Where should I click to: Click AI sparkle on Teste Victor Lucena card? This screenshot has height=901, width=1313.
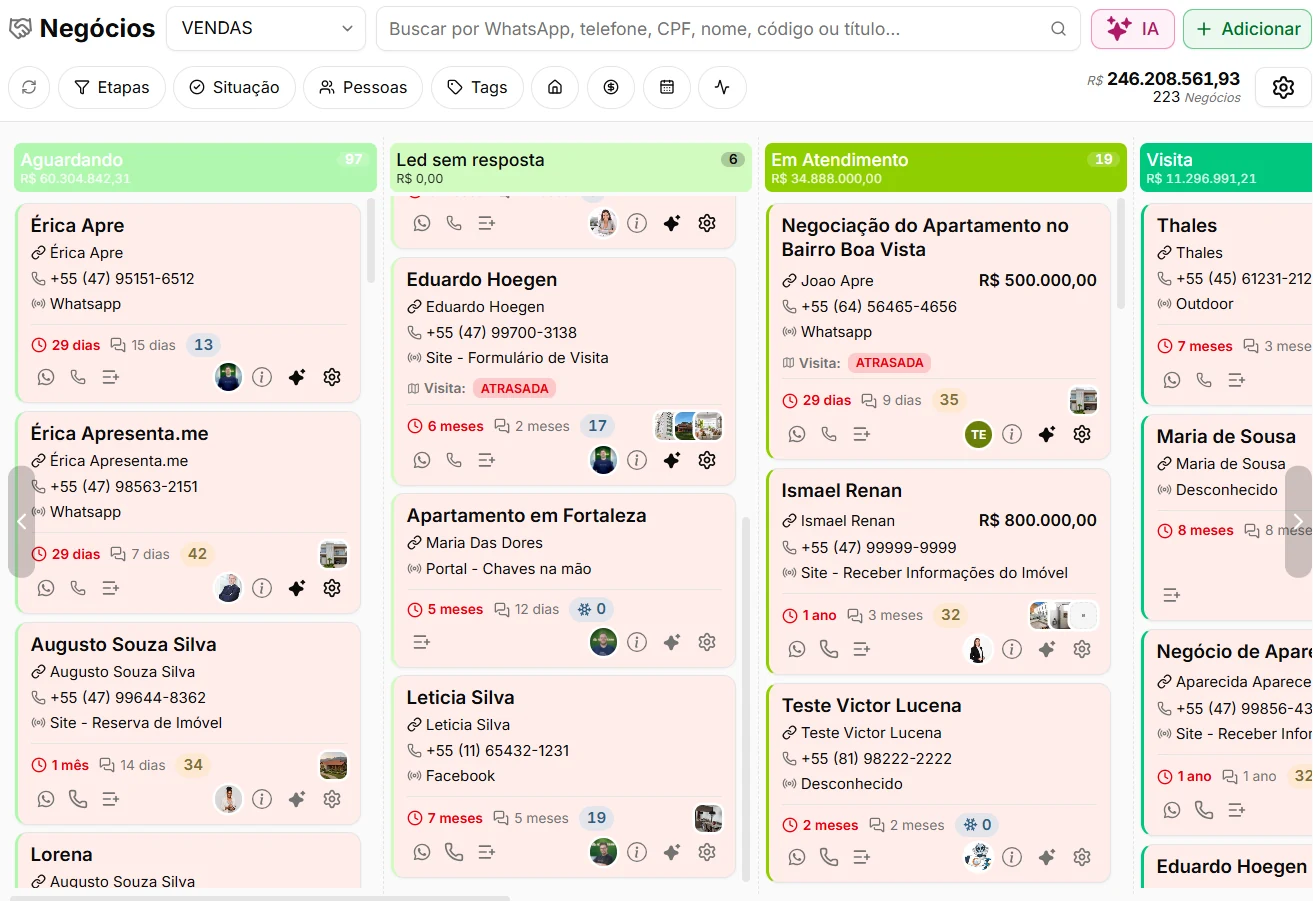pyautogui.click(x=1047, y=857)
